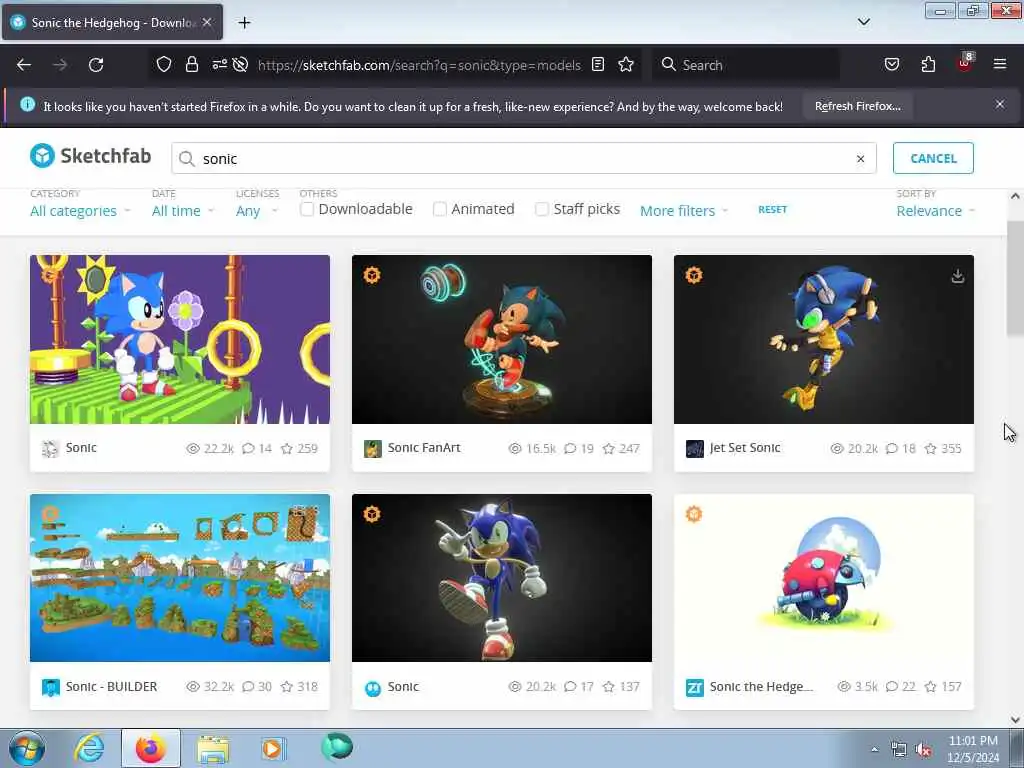
Task: Click the Sketchfab logo
Action: click(x=91, y=156)
